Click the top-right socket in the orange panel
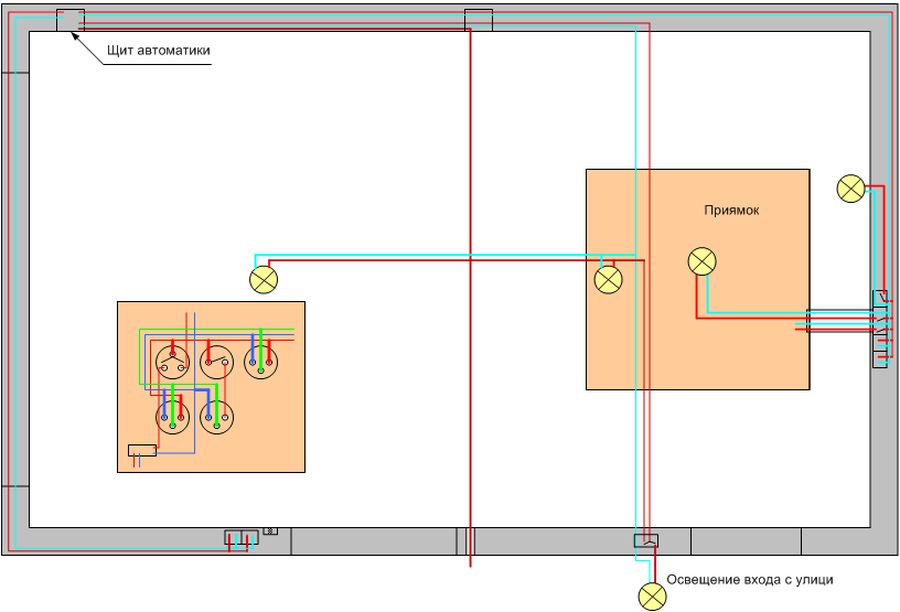This screenshot has height=612, width=900. [261, 361]
